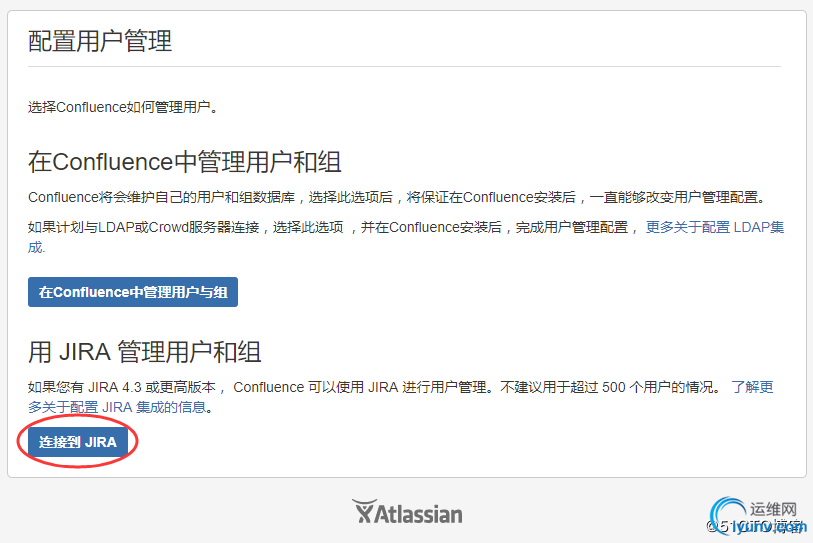
Task: Select the 用 JIRA 管理用户和组 heading
Action: (145, 352)
